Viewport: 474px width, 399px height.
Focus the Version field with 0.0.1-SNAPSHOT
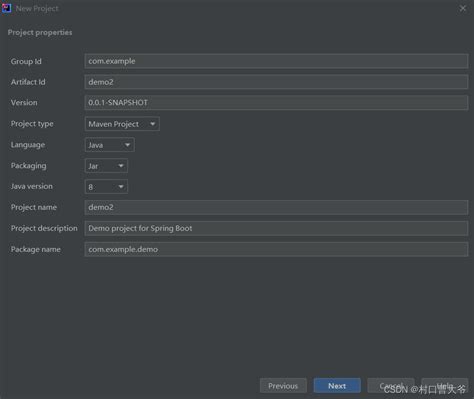(276, 103)
